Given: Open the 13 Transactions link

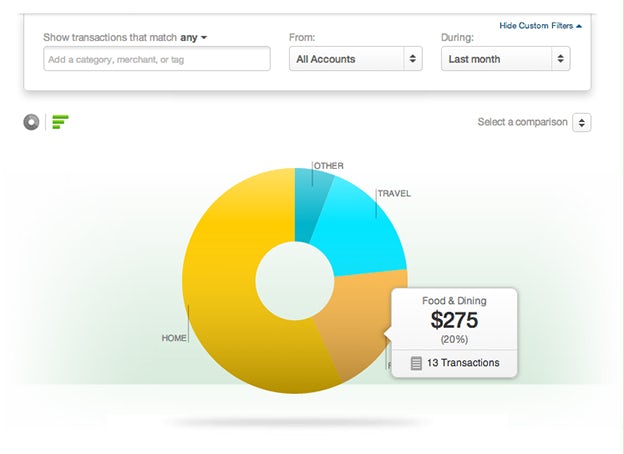Looking at the screenshot, I should coord(463,363).
